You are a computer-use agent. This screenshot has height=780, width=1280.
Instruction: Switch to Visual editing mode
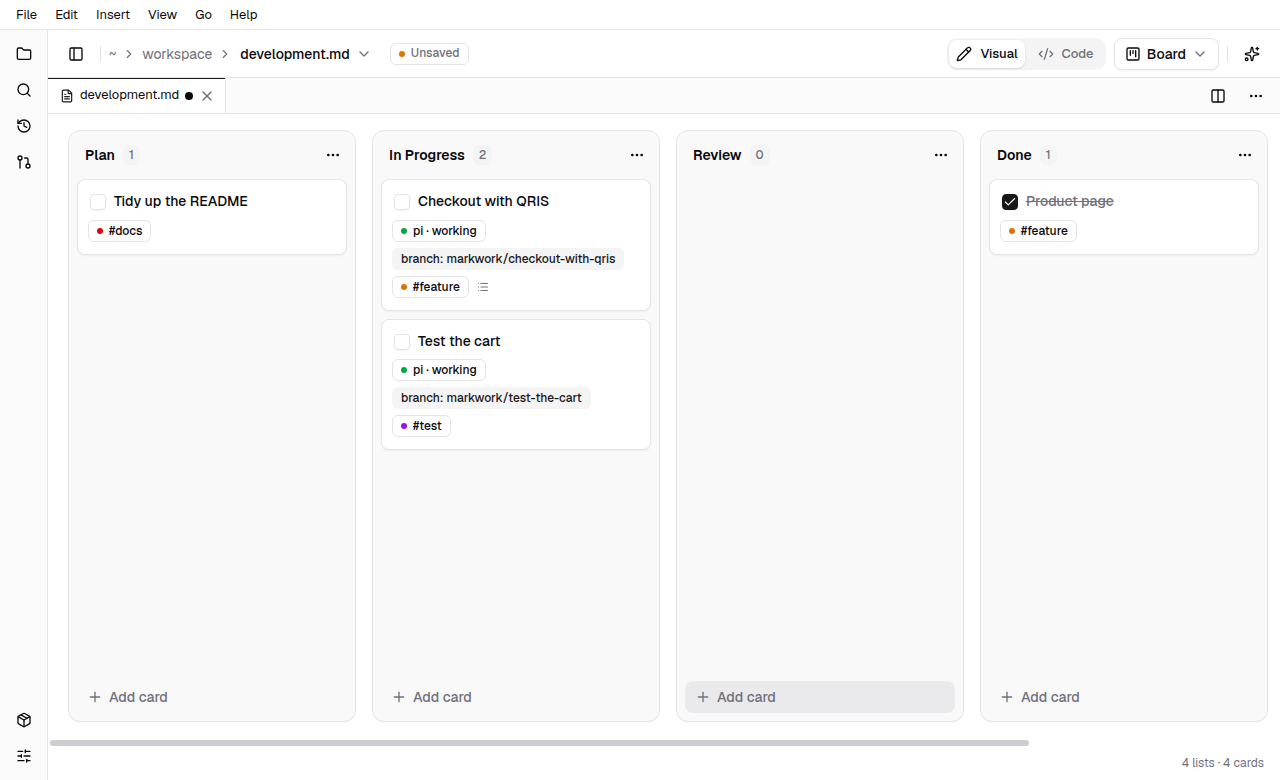tap(987, 54)
